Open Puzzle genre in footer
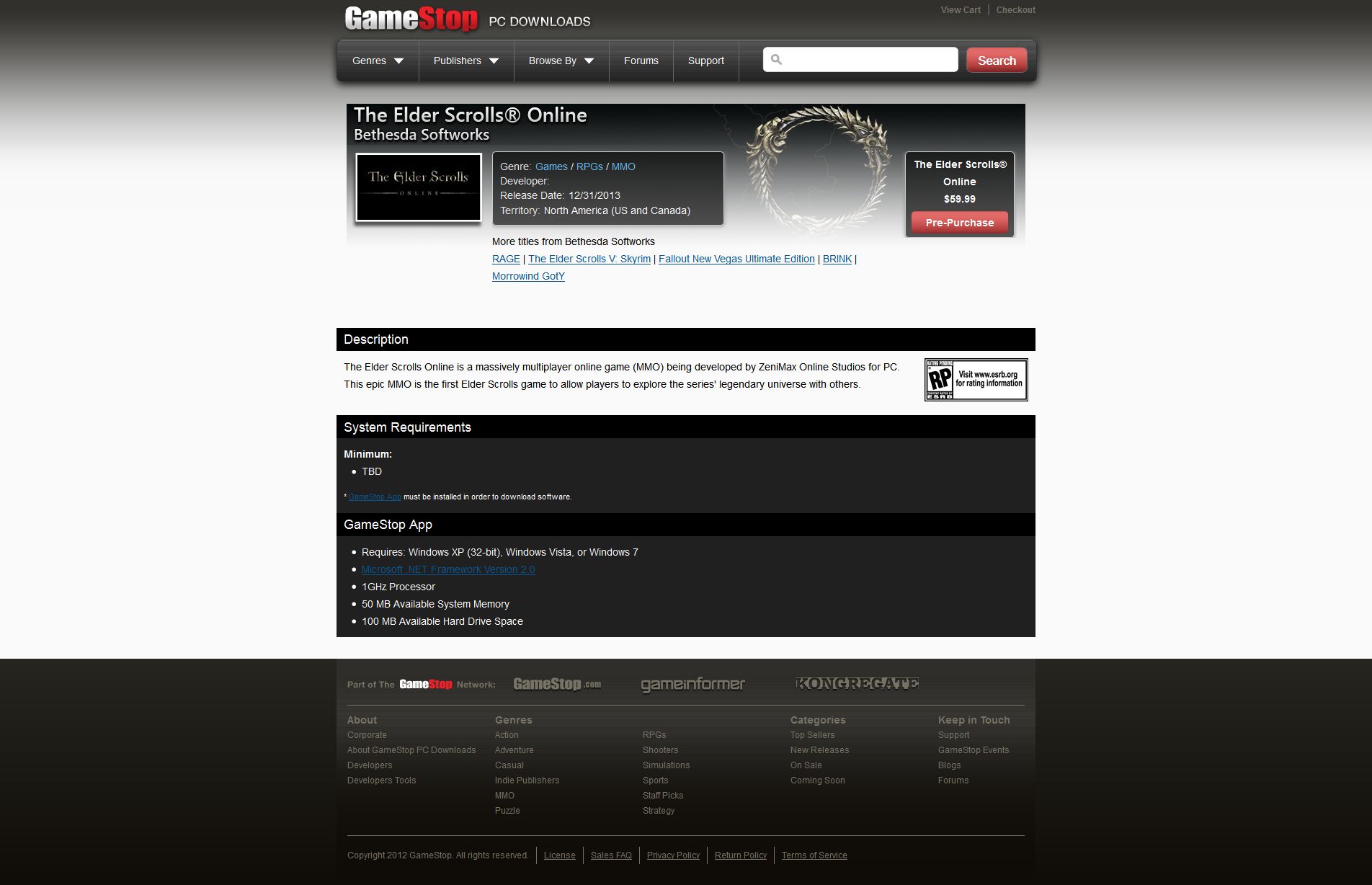The image size is (1372, 885). coord(507,811)
